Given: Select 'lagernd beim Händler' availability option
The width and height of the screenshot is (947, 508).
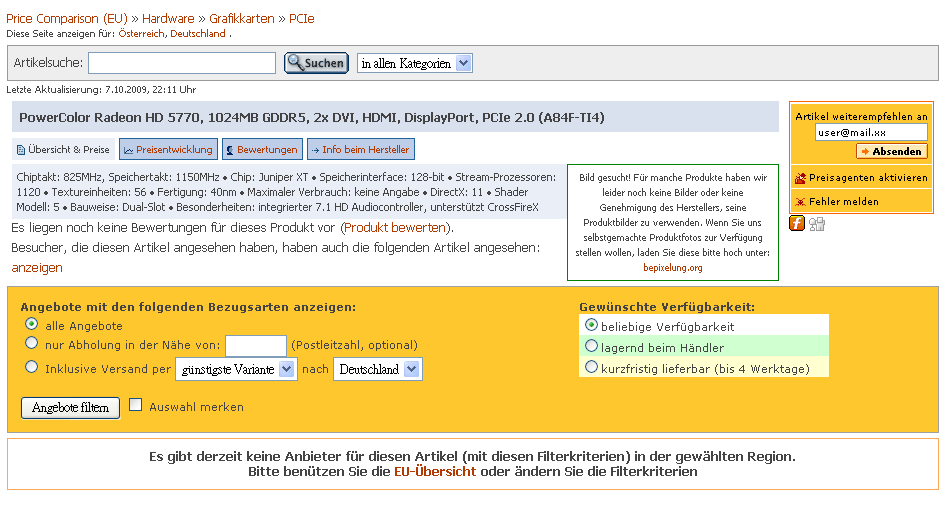Looking at the screenshot, I should tap(592, 346).
